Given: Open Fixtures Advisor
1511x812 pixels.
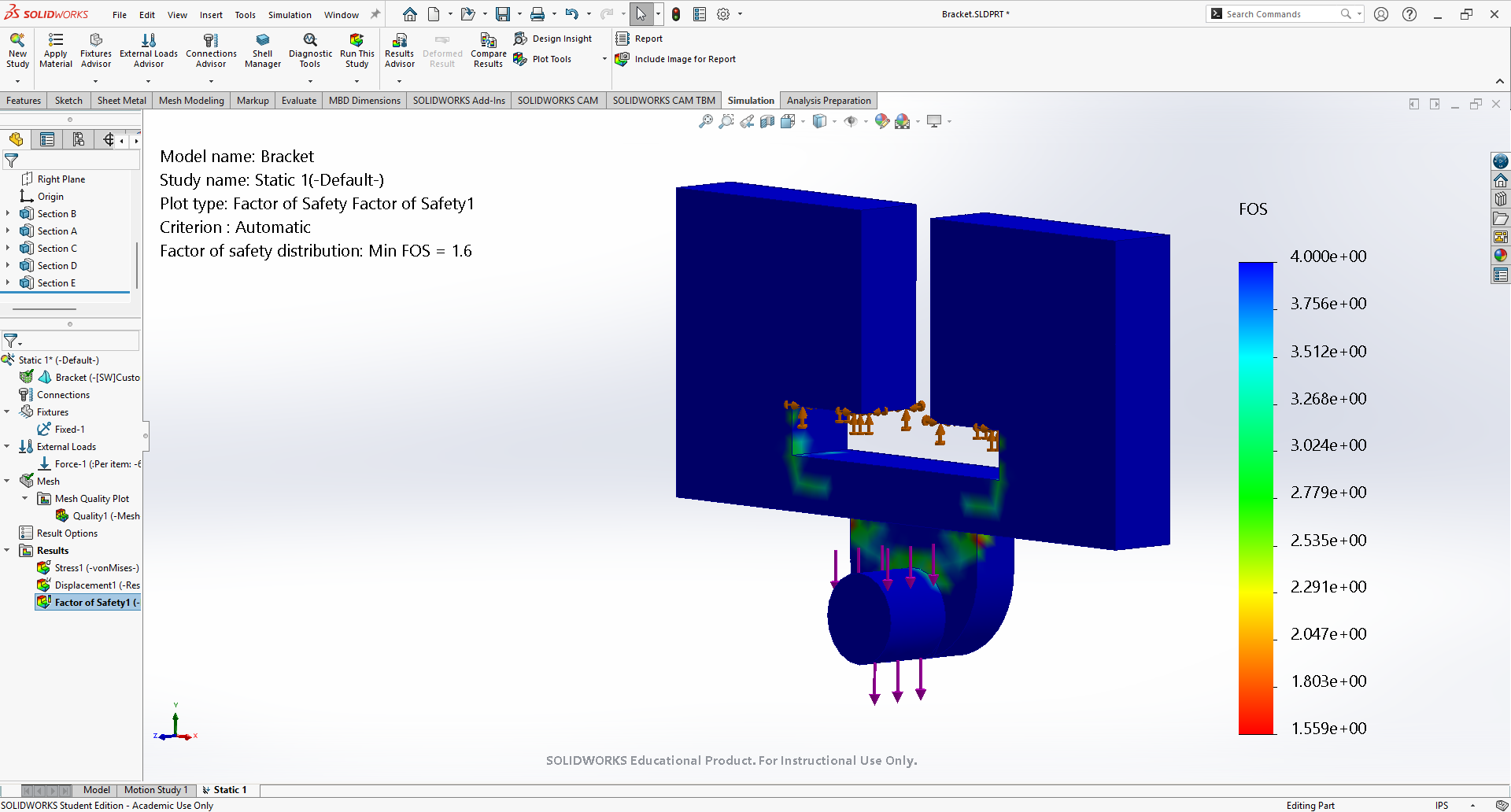Looking at the screenshot, I should [96, 50].
